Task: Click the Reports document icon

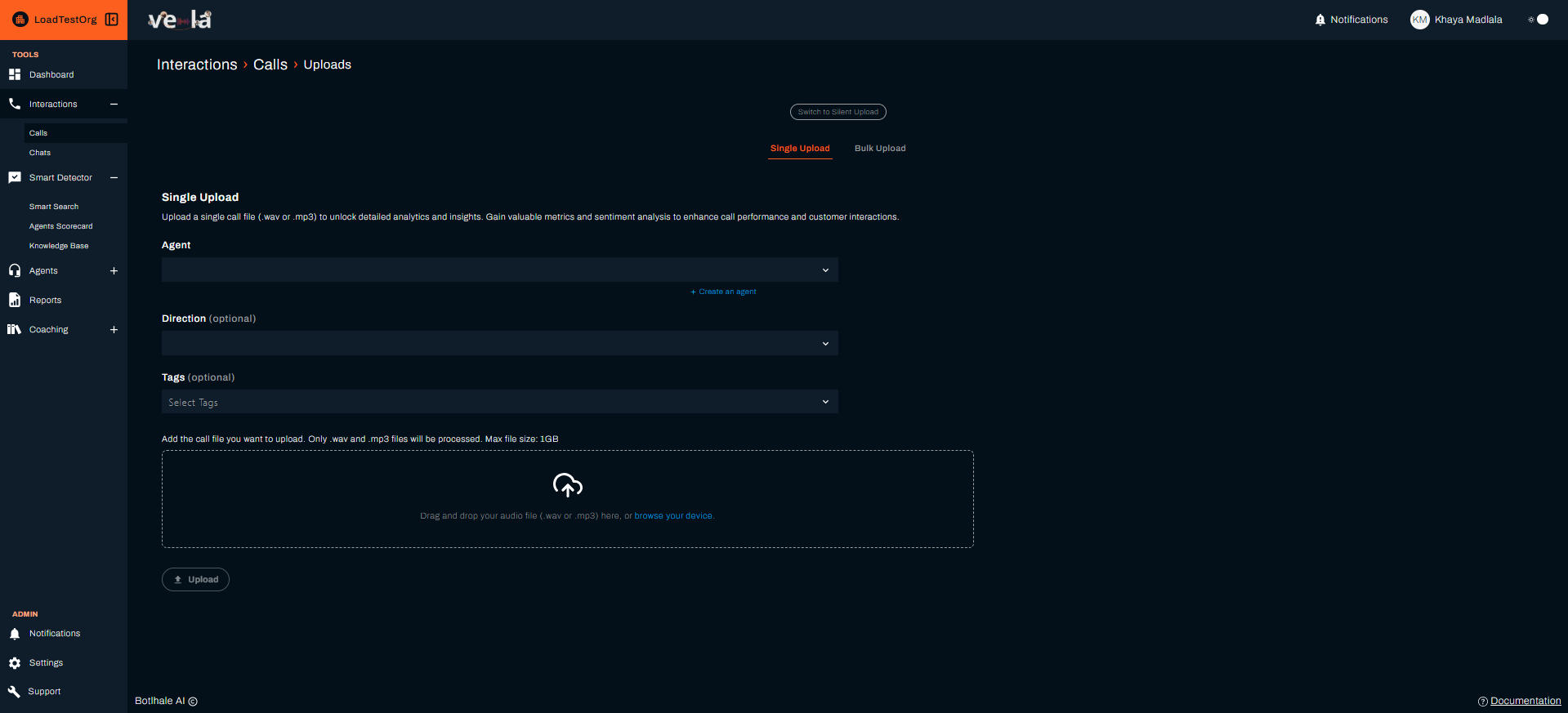Action: [x=15, y=300]
